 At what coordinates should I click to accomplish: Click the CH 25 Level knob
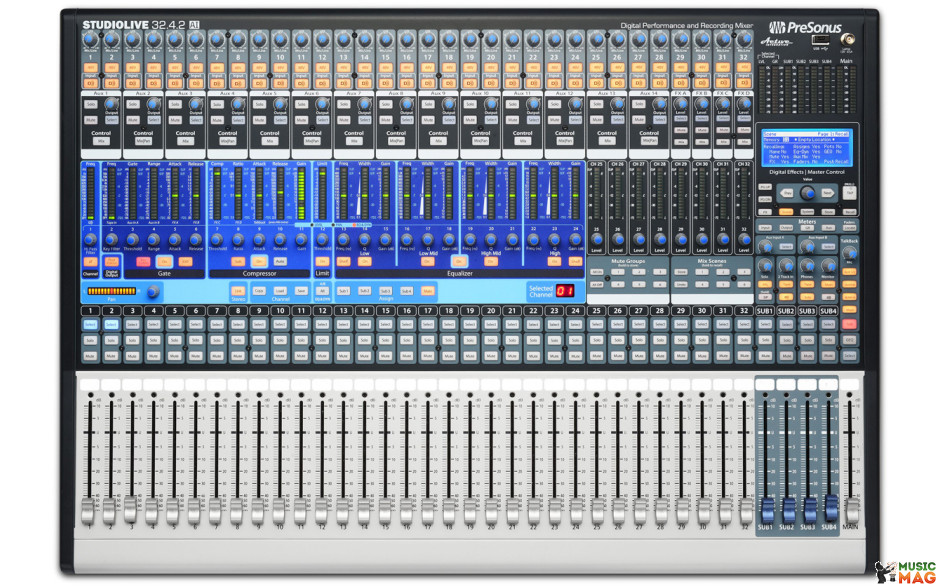[x=596, y=239]
